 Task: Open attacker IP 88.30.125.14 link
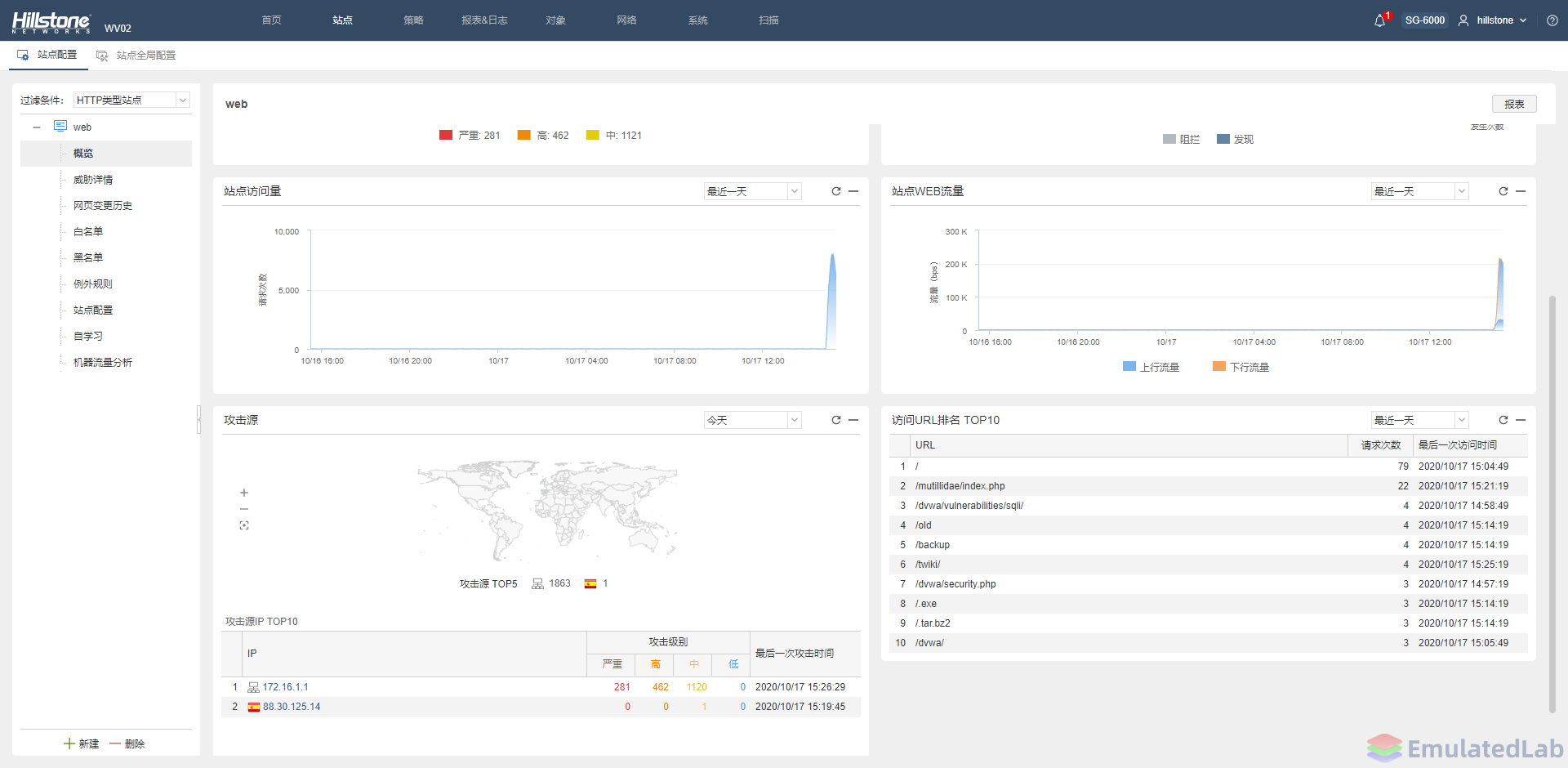tap(292, 707)
